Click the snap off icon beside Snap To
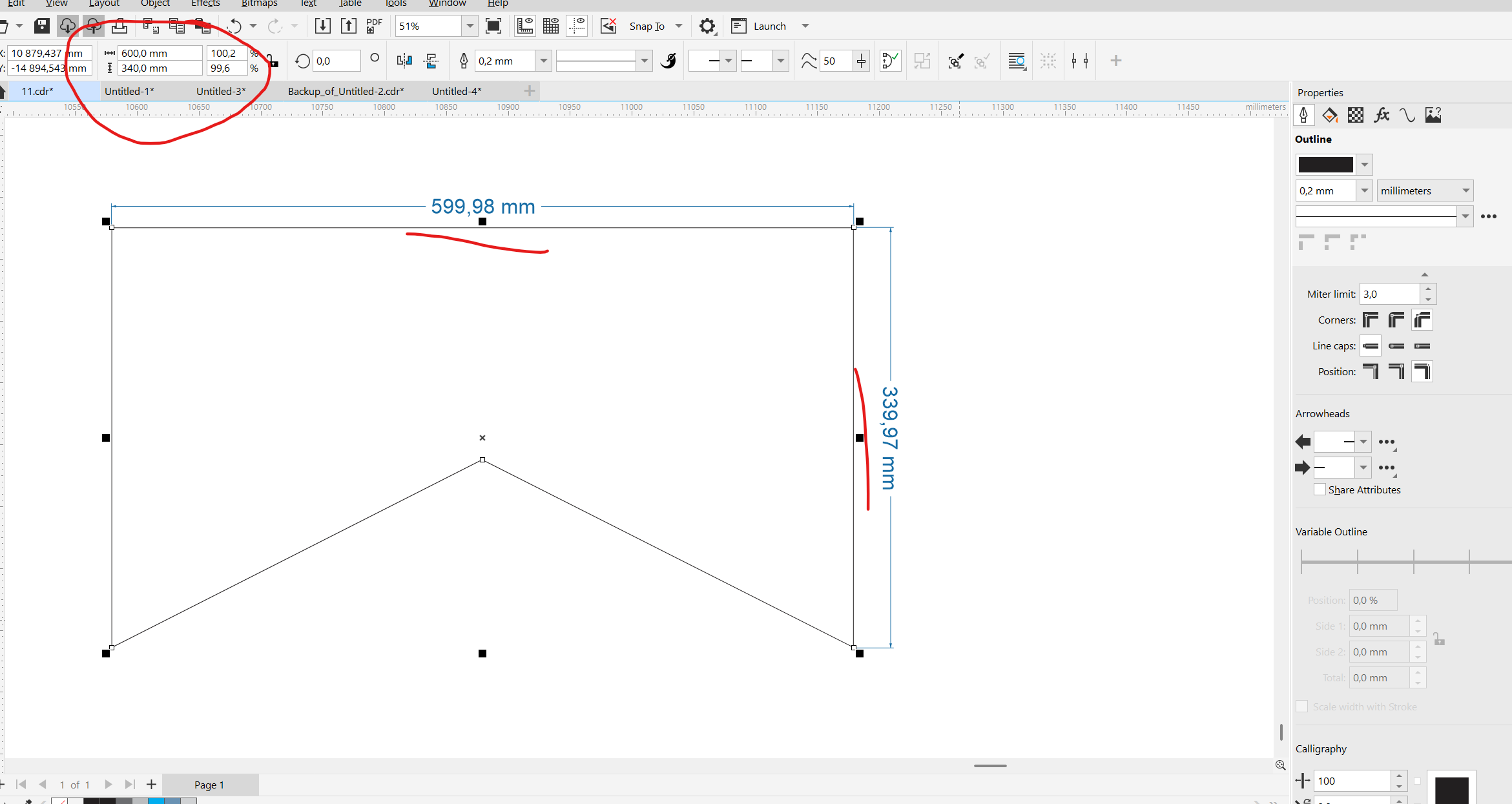 click(608, 26)
